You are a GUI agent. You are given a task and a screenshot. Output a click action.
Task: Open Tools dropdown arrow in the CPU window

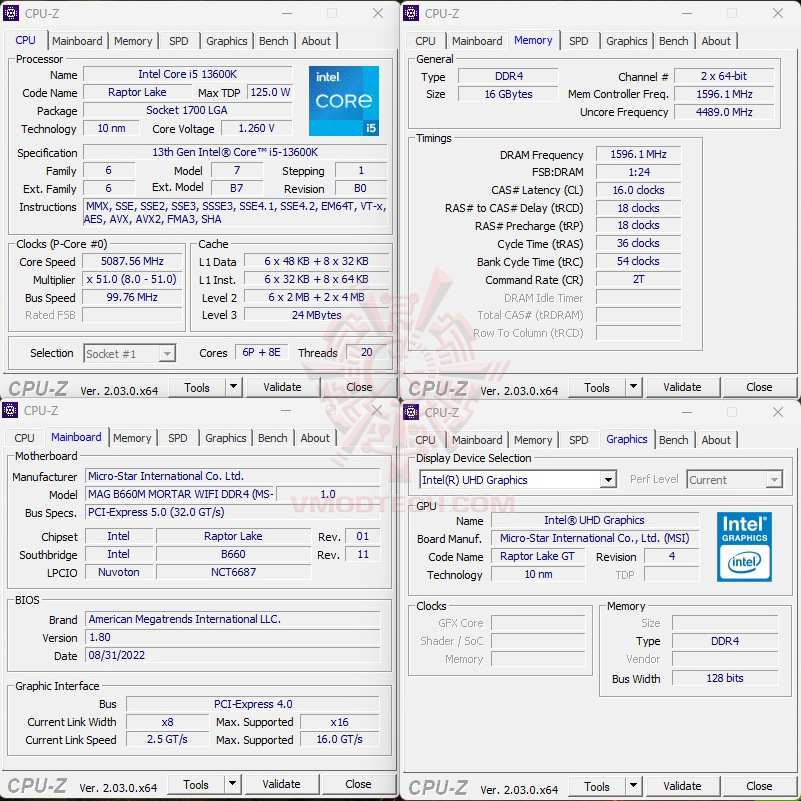click(233, 387)
